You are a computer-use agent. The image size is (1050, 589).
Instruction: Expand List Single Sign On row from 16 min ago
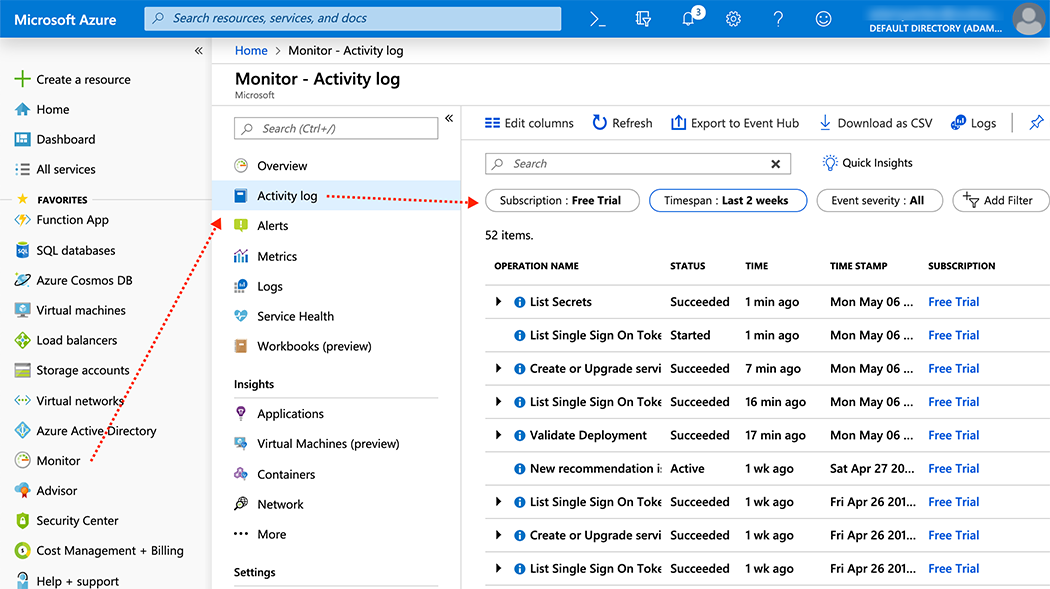click(x=498, y=402)
